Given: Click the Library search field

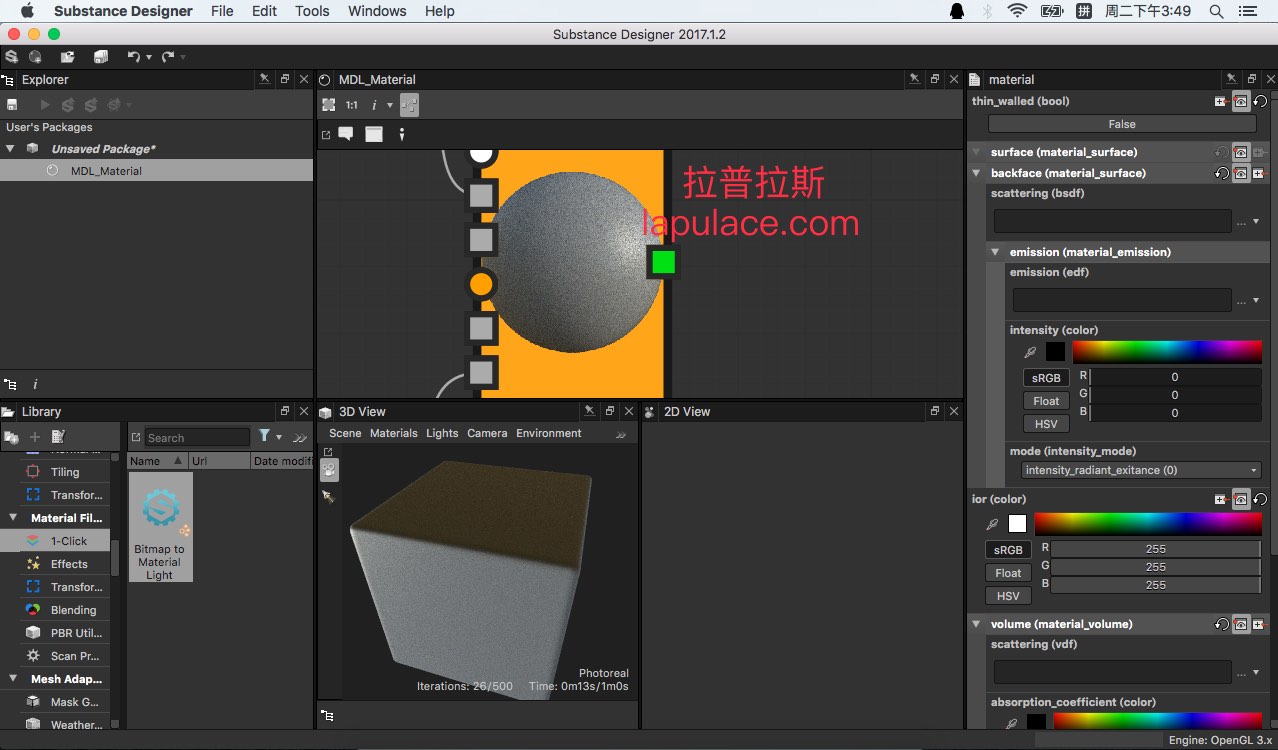Looking at the screenshot, I should click(x=197, y=437).
